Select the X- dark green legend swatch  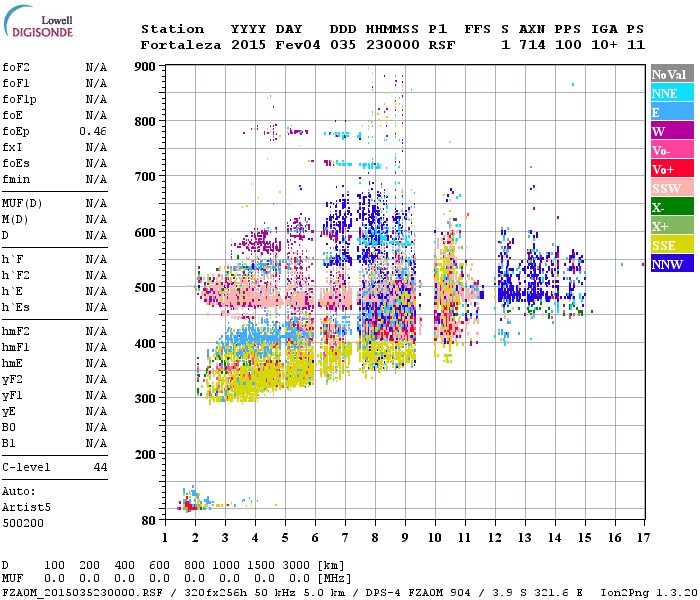pos(672,207)
